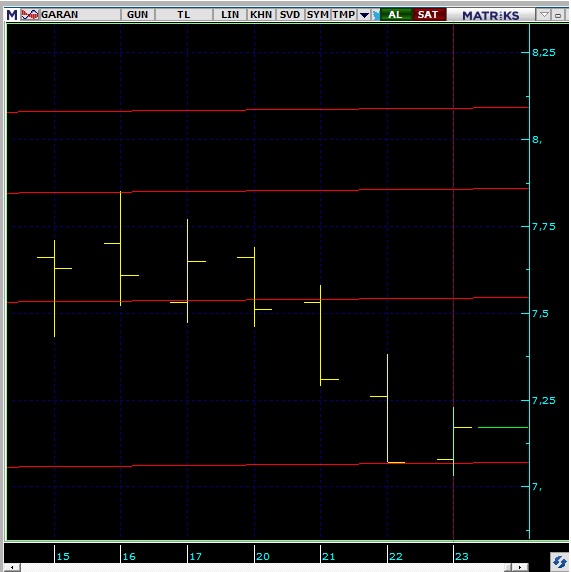Open the dropdown arrow after TMP
571x572 pixels.
(364, 15)
